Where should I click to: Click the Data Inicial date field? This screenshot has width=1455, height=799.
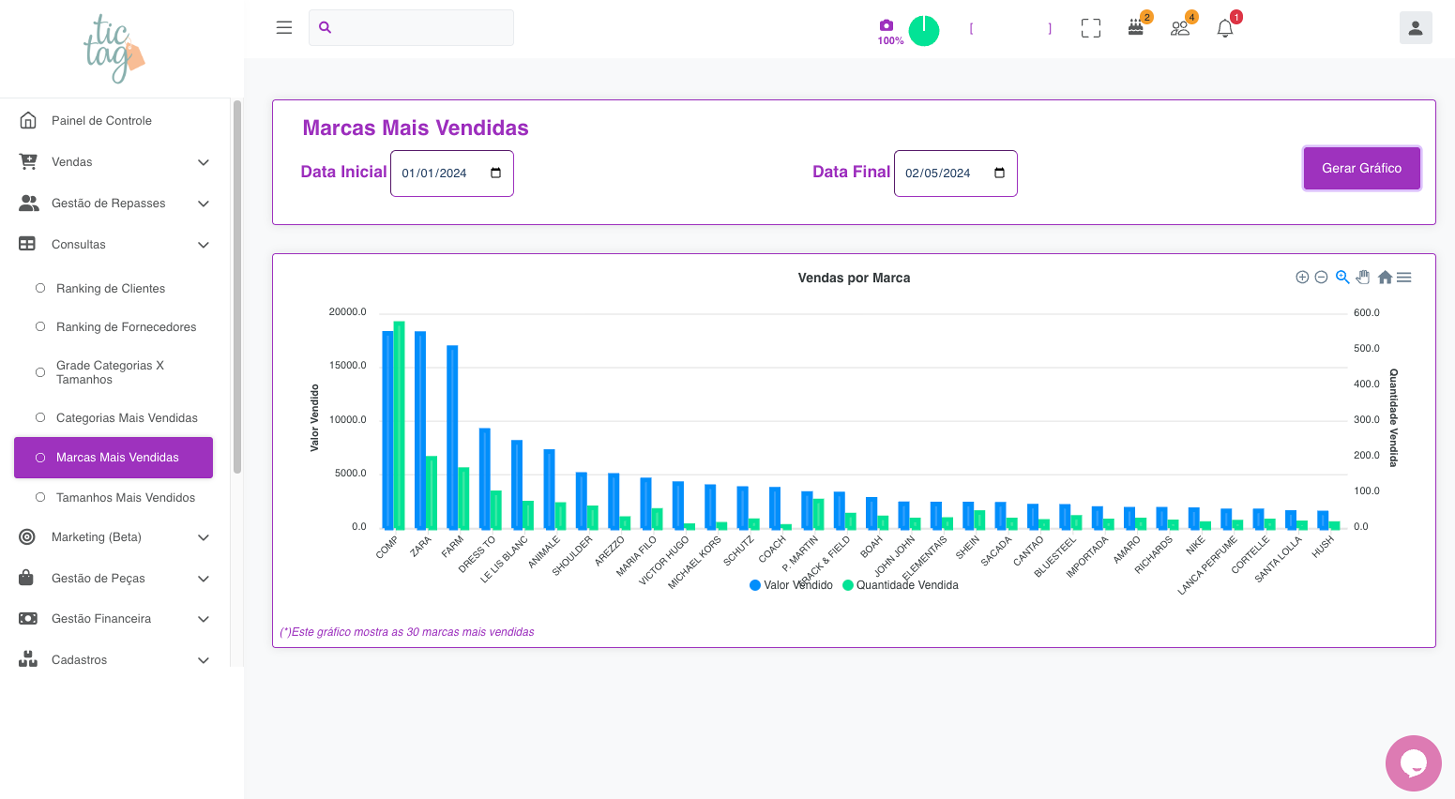tap(452, 173)
